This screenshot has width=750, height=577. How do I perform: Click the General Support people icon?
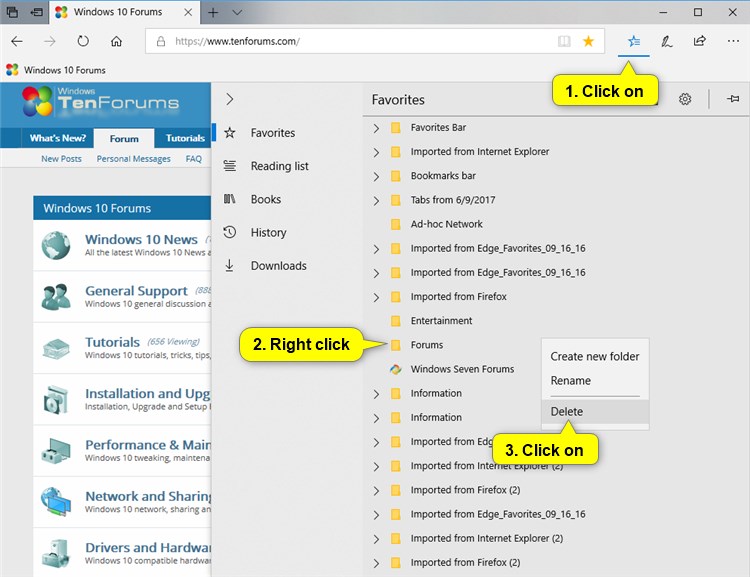point(56,297)
